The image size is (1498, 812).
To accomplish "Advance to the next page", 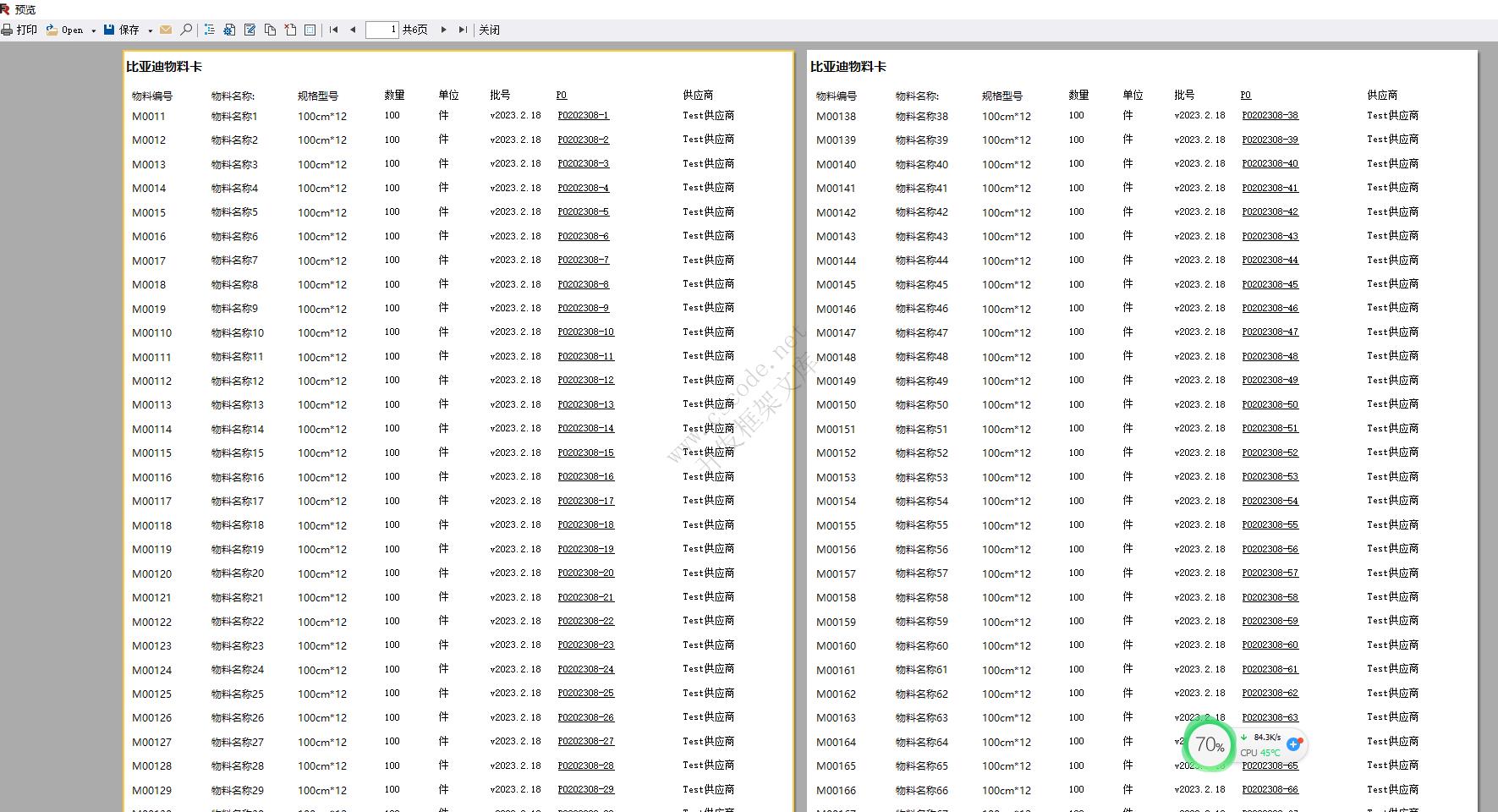I will pyautogui.click(x=443, y=30).
